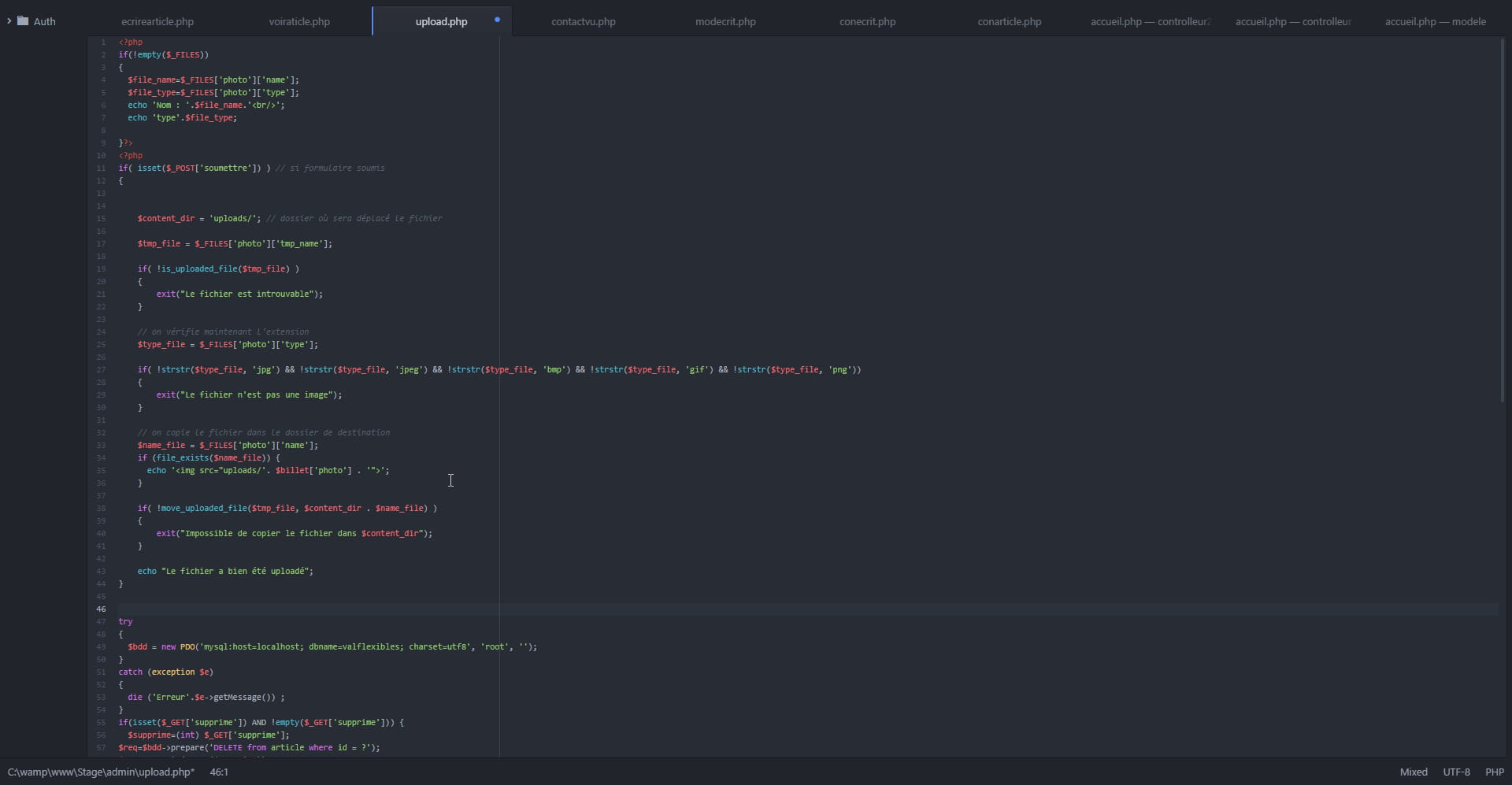The height and width of the screenshot is (785, 1512).
Task: Switch to conarticle.php tab
Action: pyautogui.click(x=1009, y=21)
